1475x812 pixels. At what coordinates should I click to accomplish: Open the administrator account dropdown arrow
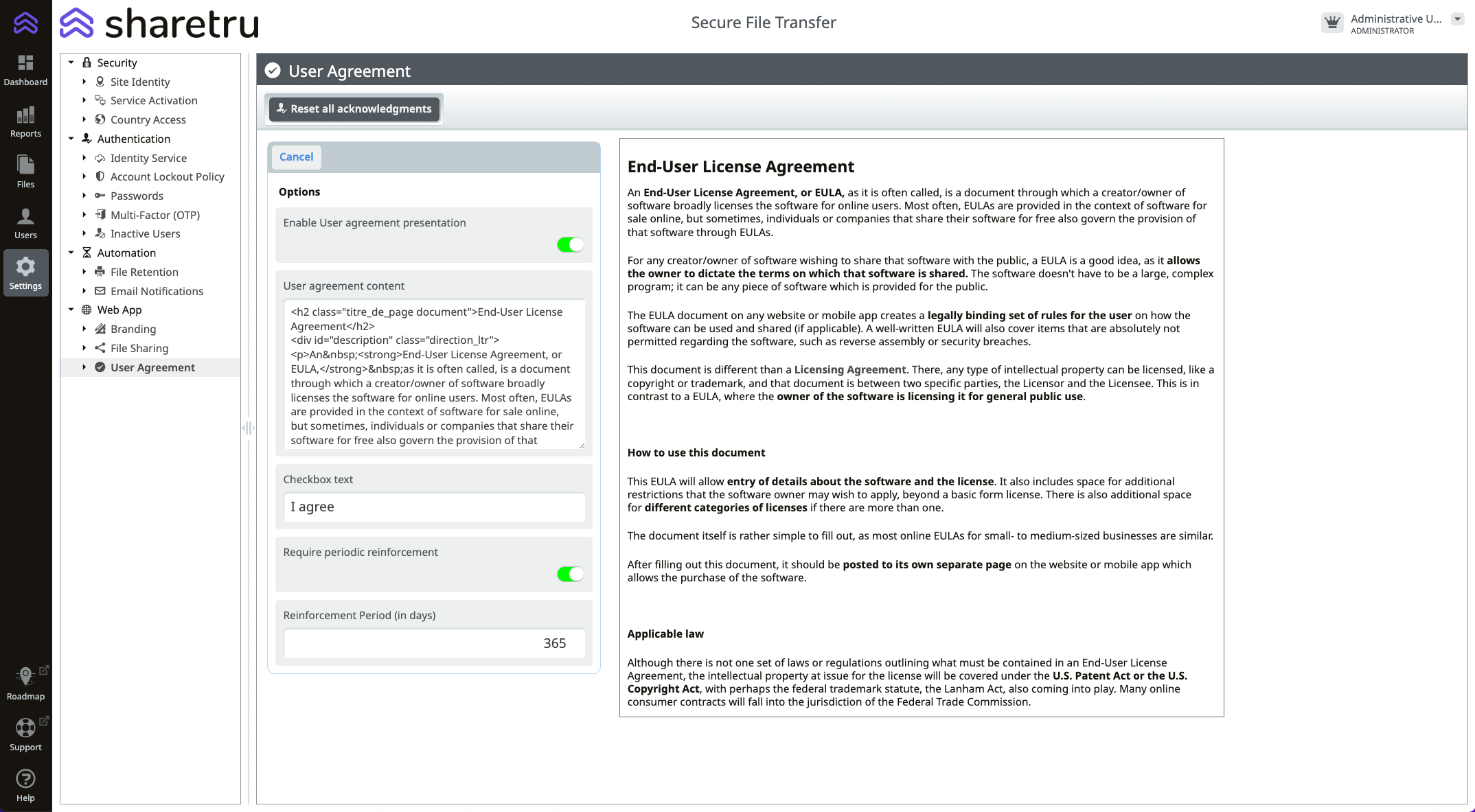(x=1457, y=19)
